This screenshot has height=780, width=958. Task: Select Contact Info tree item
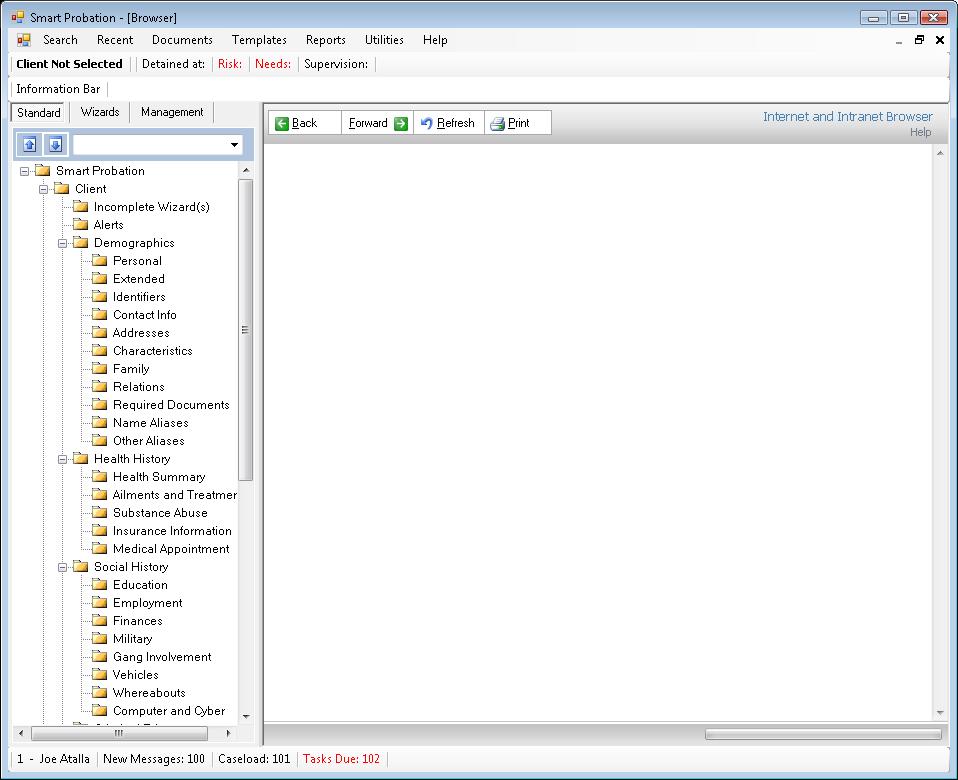145,315
